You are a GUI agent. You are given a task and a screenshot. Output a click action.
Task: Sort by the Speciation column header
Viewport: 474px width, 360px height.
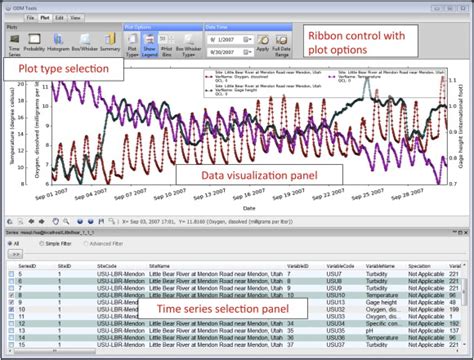coord(419,266)
